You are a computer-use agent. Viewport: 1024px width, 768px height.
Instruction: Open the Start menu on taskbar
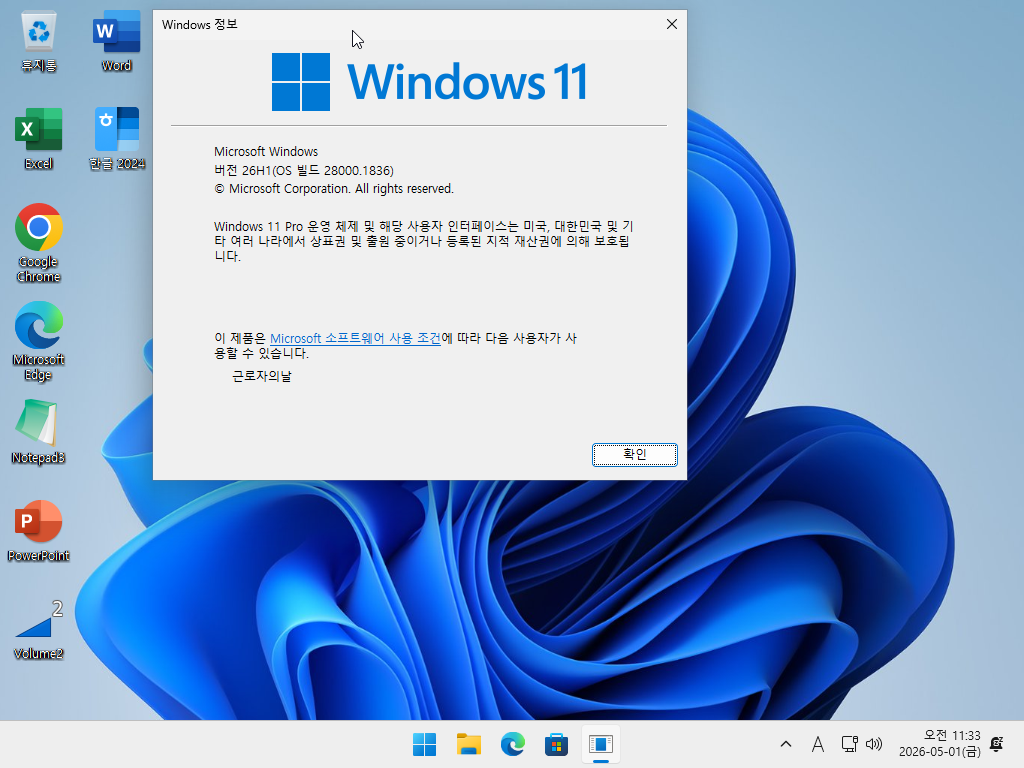pyautogui.click(x=424, y=744)
